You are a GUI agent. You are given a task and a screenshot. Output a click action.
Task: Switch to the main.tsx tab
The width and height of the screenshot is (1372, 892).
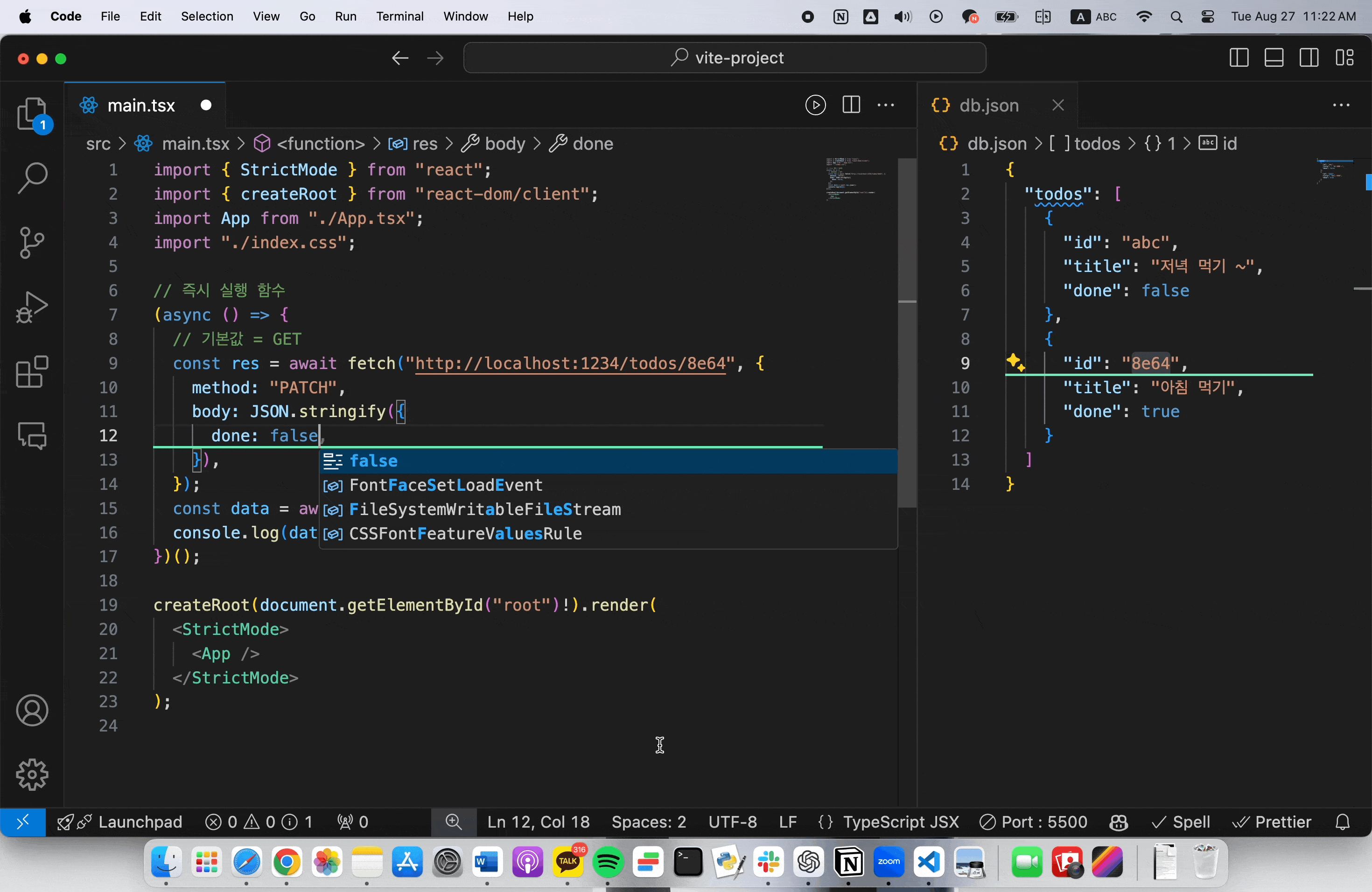(x=141, y=105)
